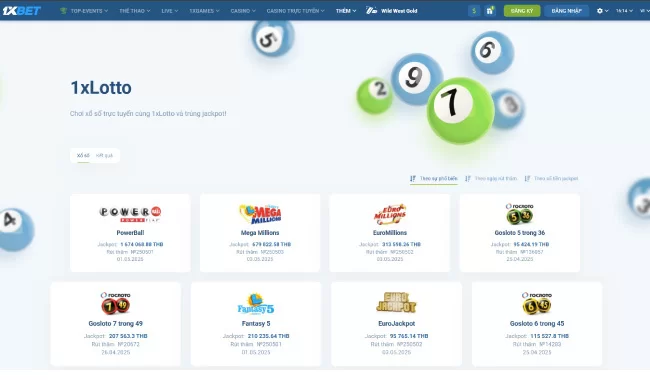Viewport: 650px width, 380px height.
Task: Open the Mega Millions lottery logo
Action: click(x=260, y=214)
